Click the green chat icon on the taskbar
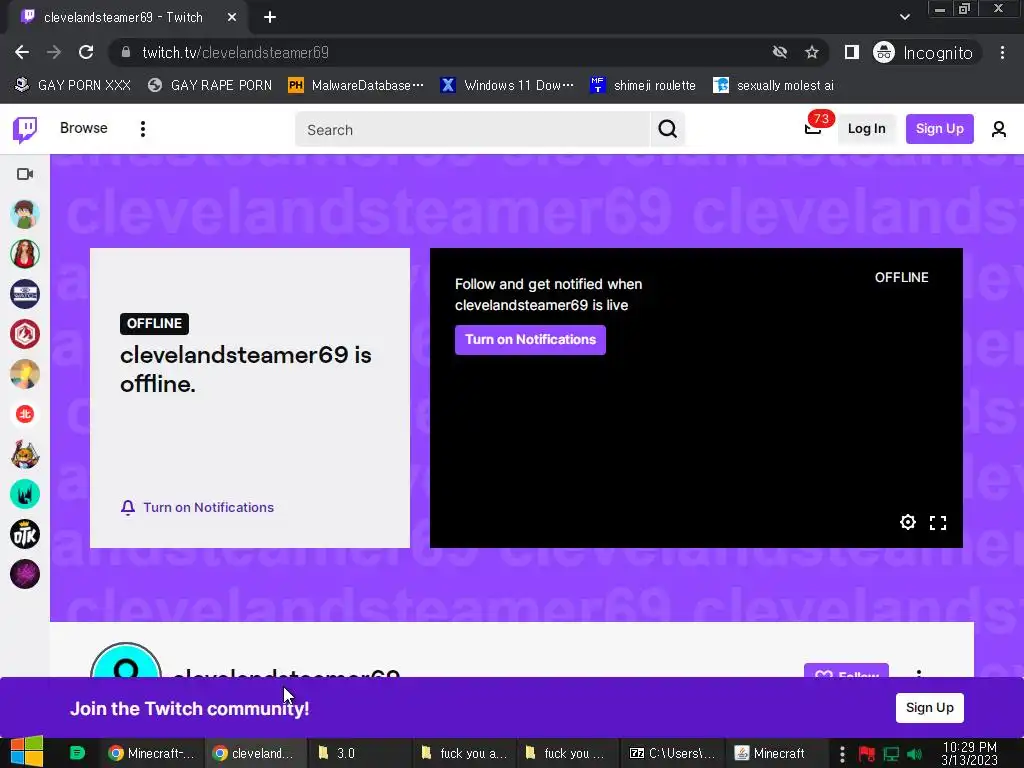Viewport: 1024px width, 768px height. point(77,753)
